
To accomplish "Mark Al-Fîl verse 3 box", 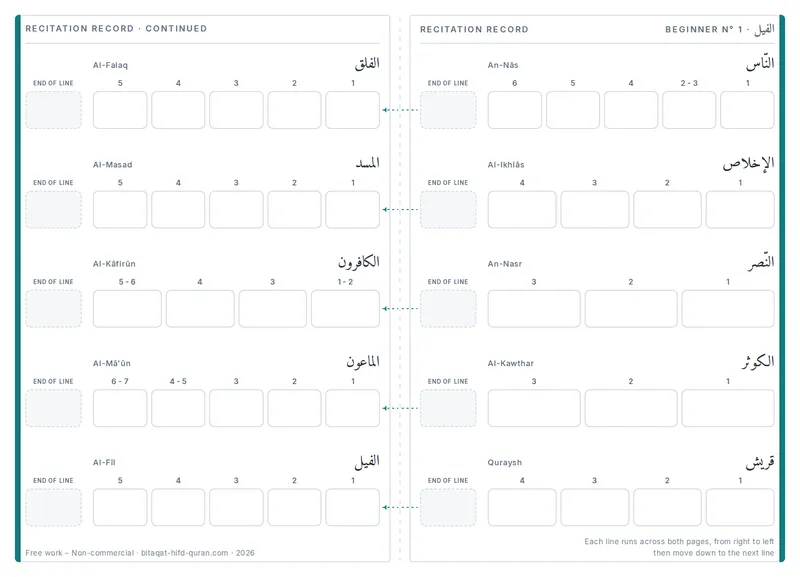I will point(236,507).
